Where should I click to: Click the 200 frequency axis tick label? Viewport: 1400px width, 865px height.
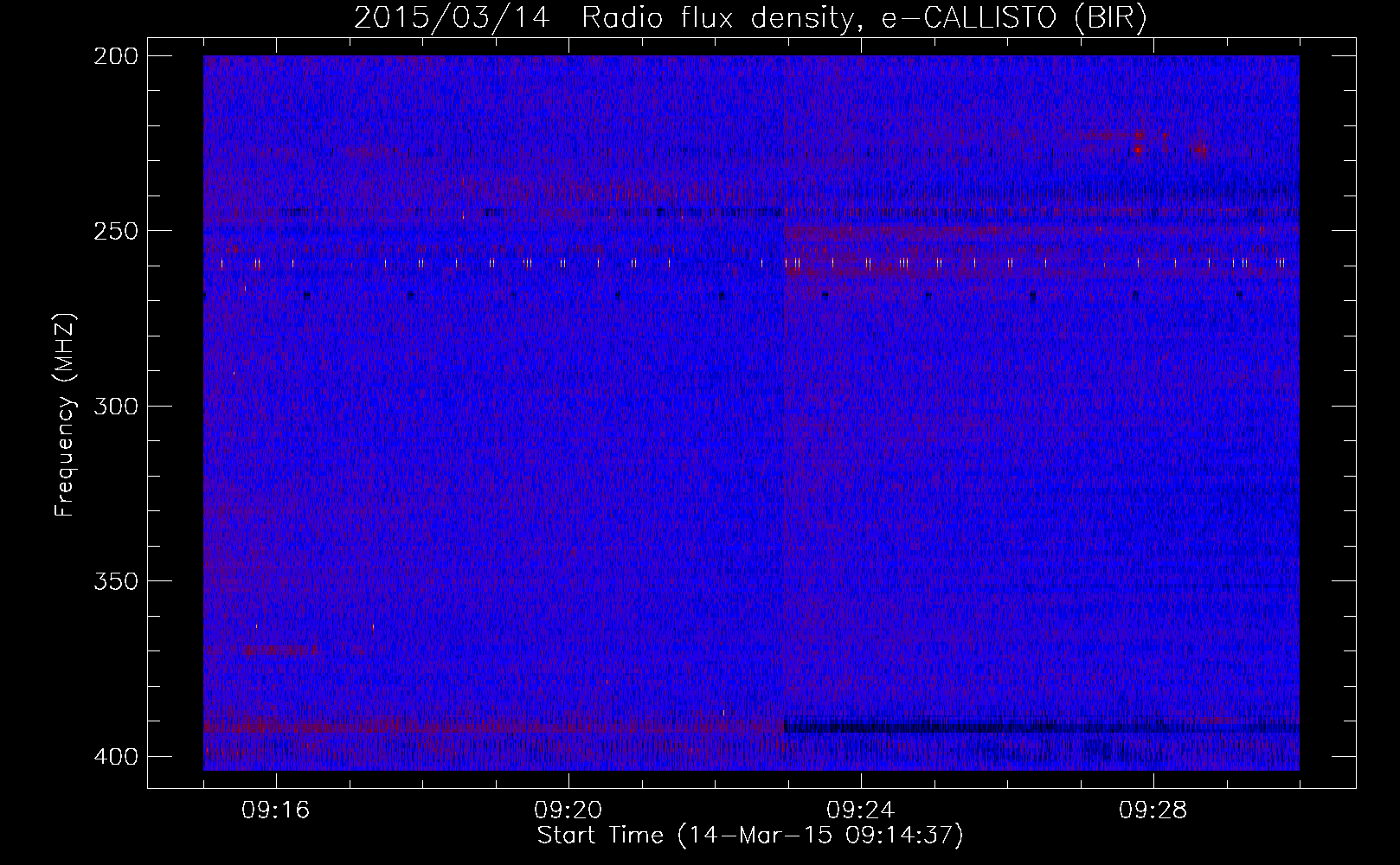pos(116,56)
